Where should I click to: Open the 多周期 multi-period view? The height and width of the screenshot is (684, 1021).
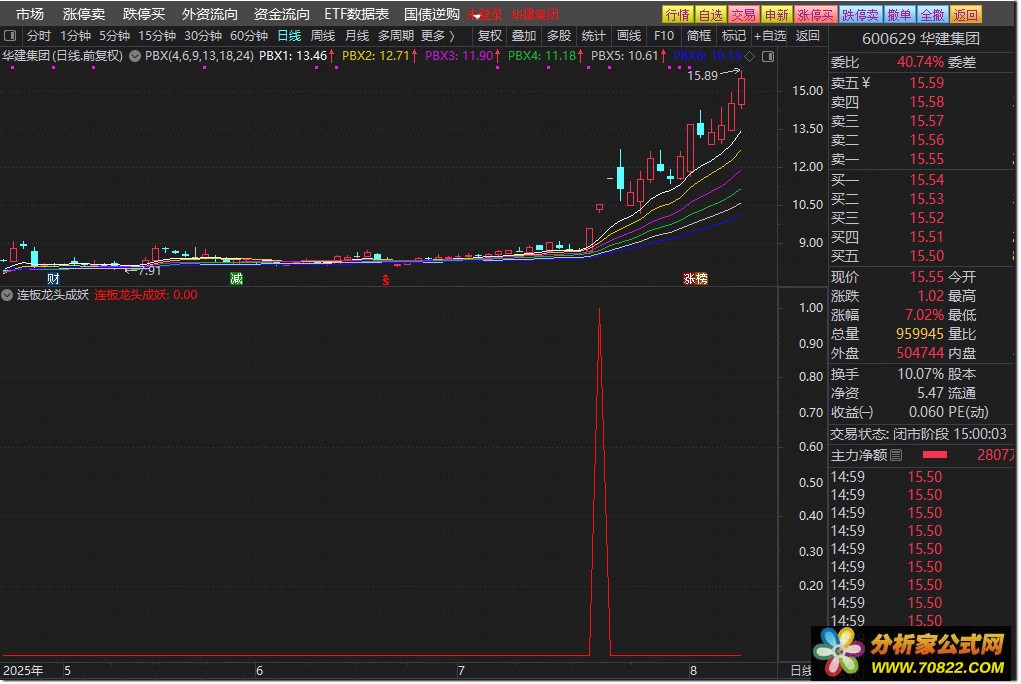396,36
